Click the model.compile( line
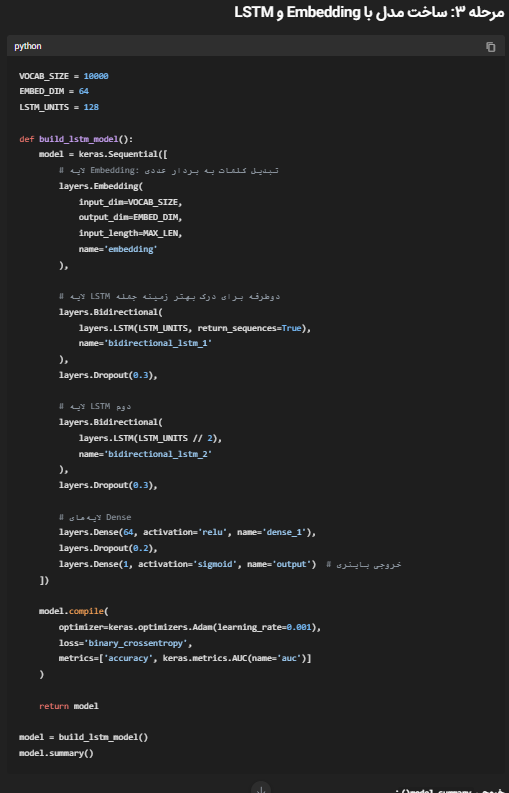 coord(74,611)
